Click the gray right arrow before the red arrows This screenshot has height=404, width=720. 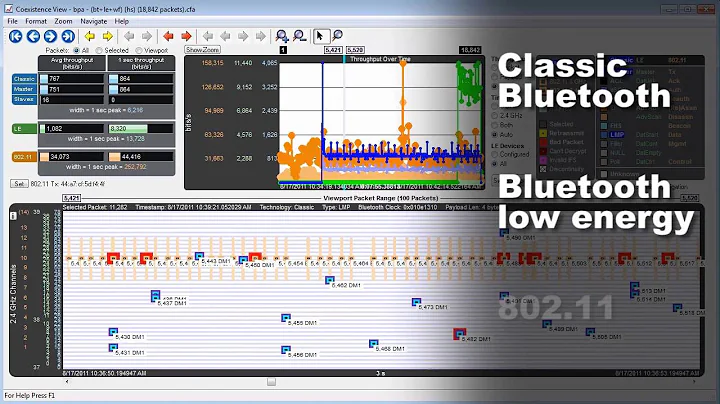point(146,36)
